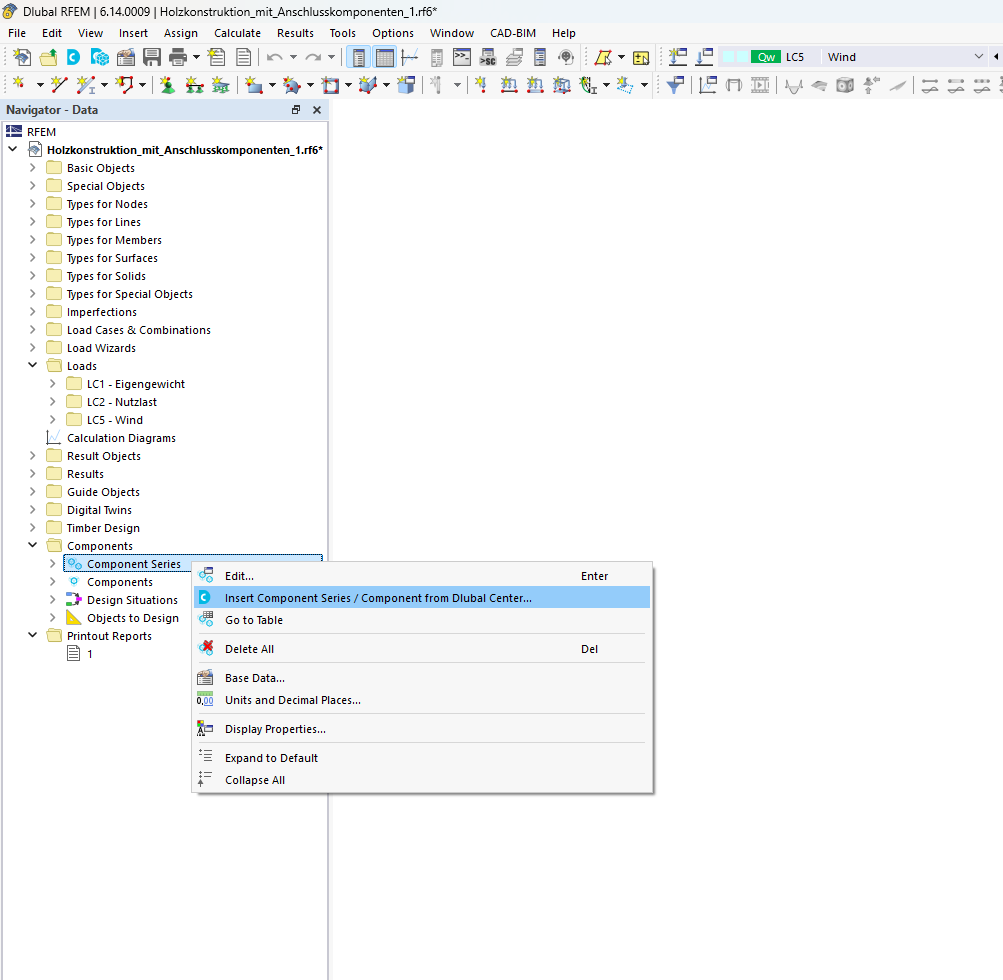Click previous load case arrow
Screen dimensions: 1003x980
pos(996,57)
